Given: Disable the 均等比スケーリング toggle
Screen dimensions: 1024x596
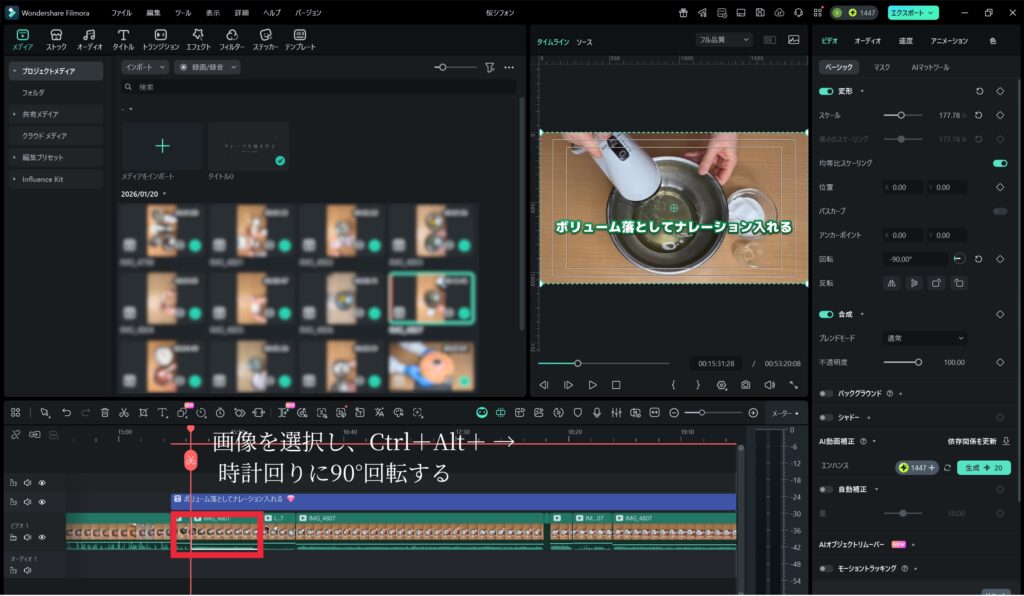Looking at the screenshot, I should 999,163.
